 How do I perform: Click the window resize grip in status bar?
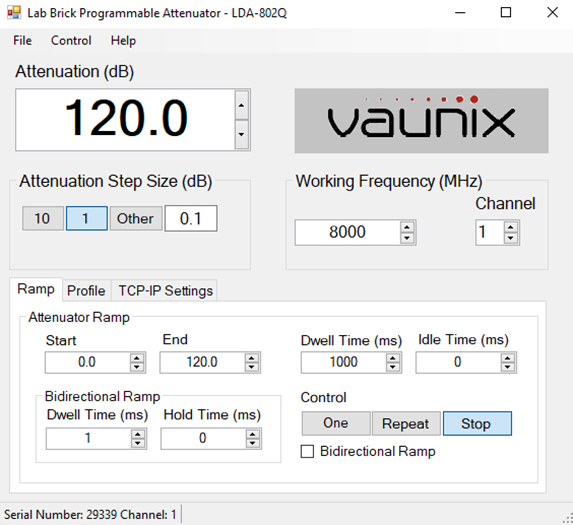tap(568, 519)
